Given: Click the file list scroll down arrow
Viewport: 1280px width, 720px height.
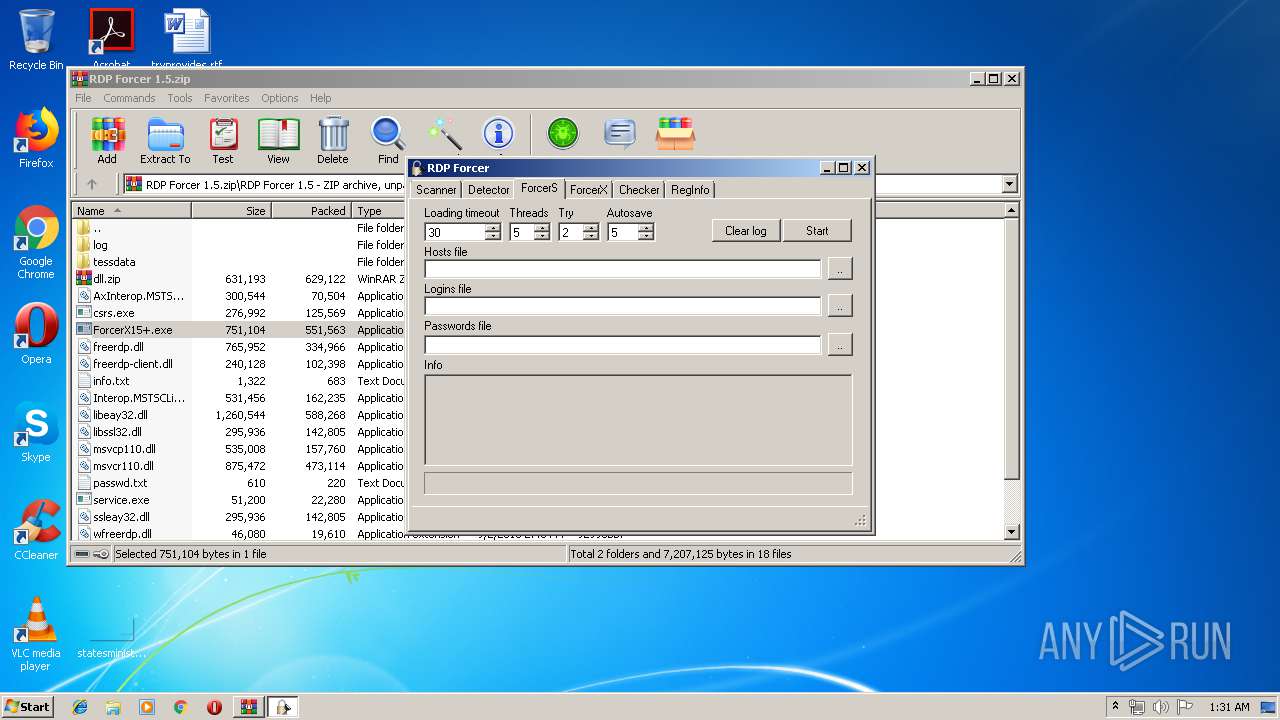Looking at the screenshot, I should pyautogui.click(x=1012, y=532).
